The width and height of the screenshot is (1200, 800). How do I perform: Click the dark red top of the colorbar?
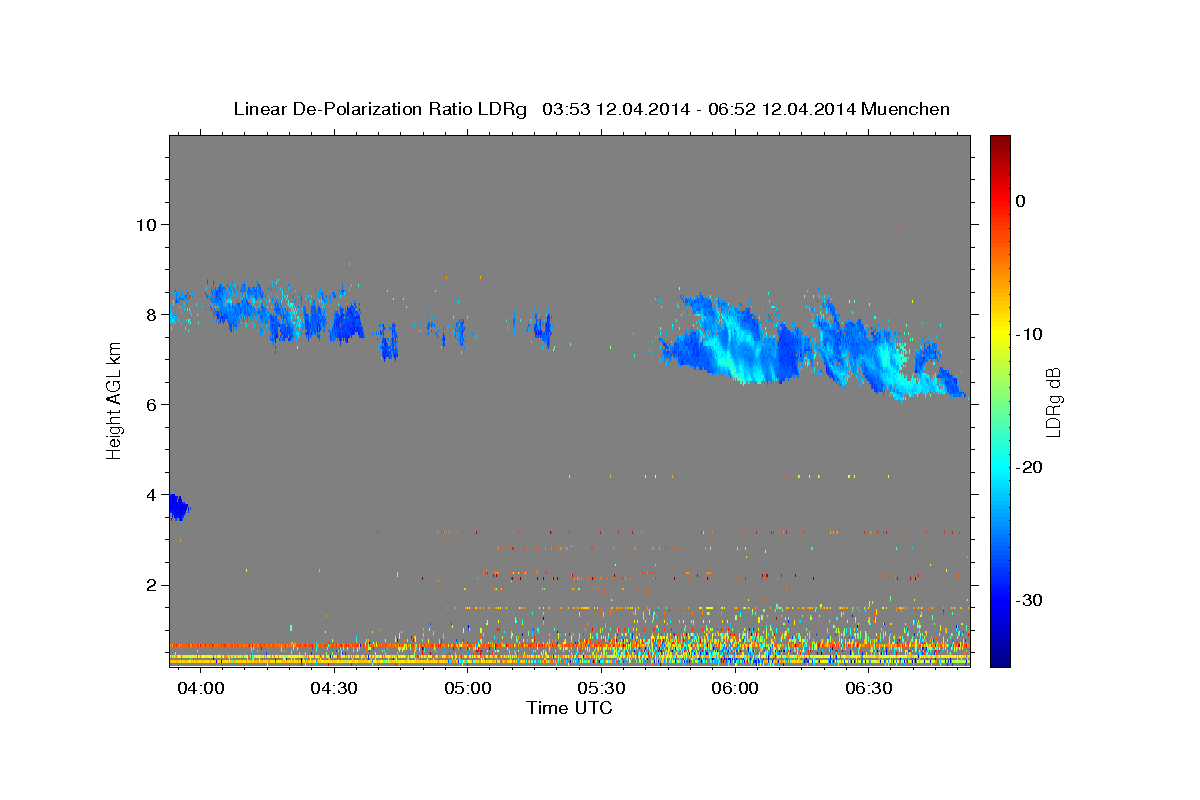coord(1000,143)
